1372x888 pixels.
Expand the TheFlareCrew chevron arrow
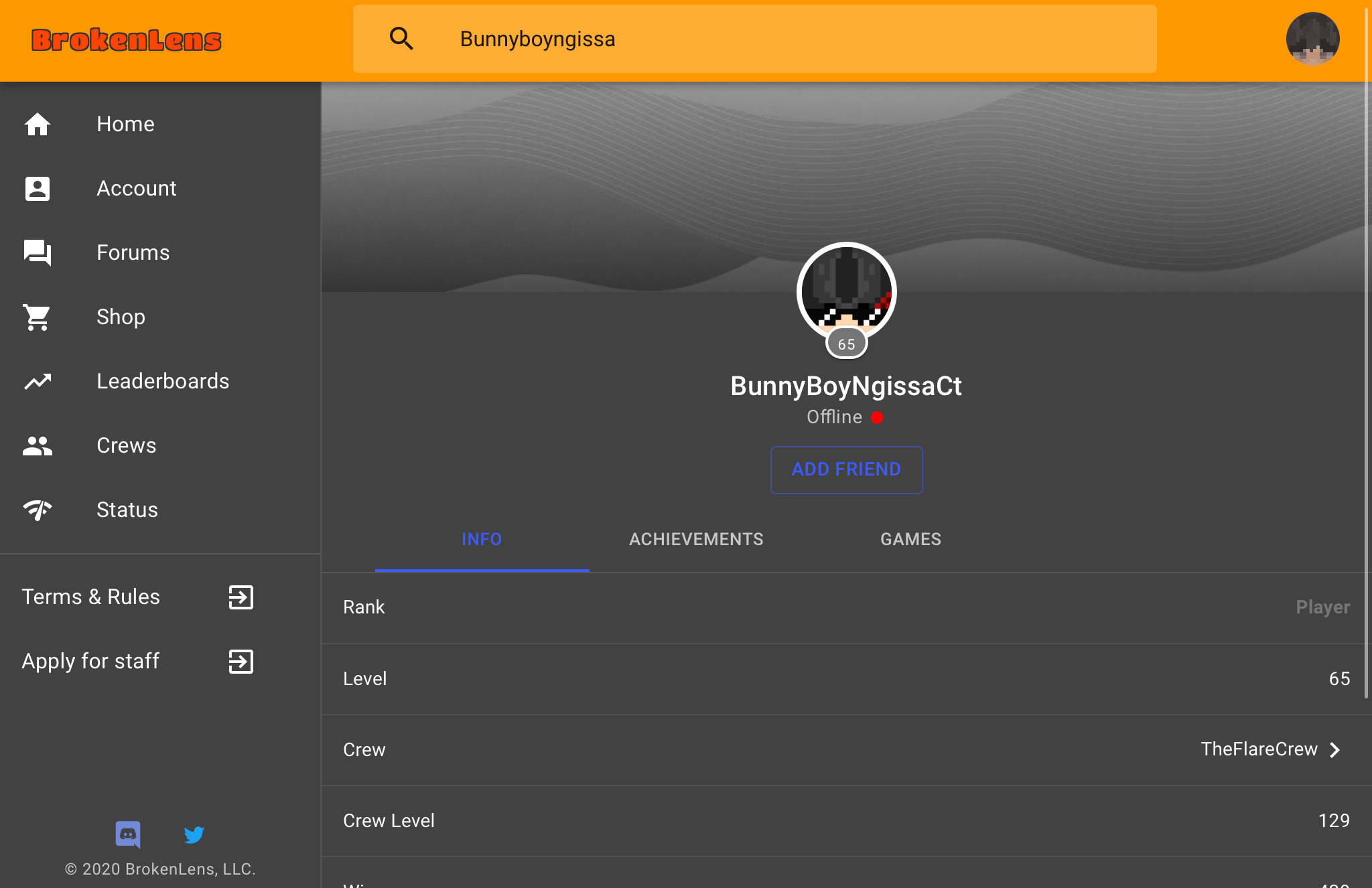(x=1334, y=749)
